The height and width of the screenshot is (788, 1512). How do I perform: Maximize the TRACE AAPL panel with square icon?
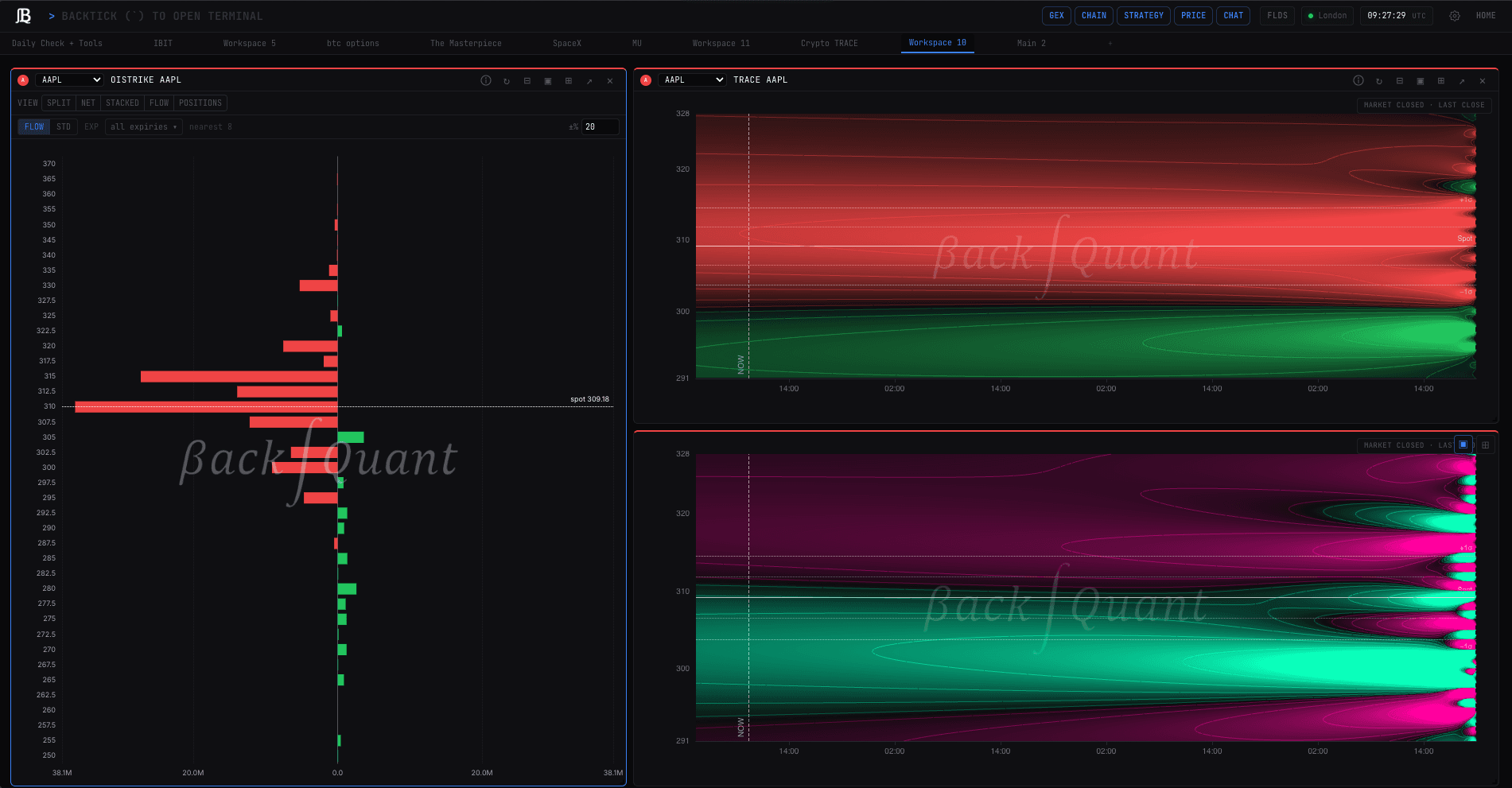pos(1421,80)
